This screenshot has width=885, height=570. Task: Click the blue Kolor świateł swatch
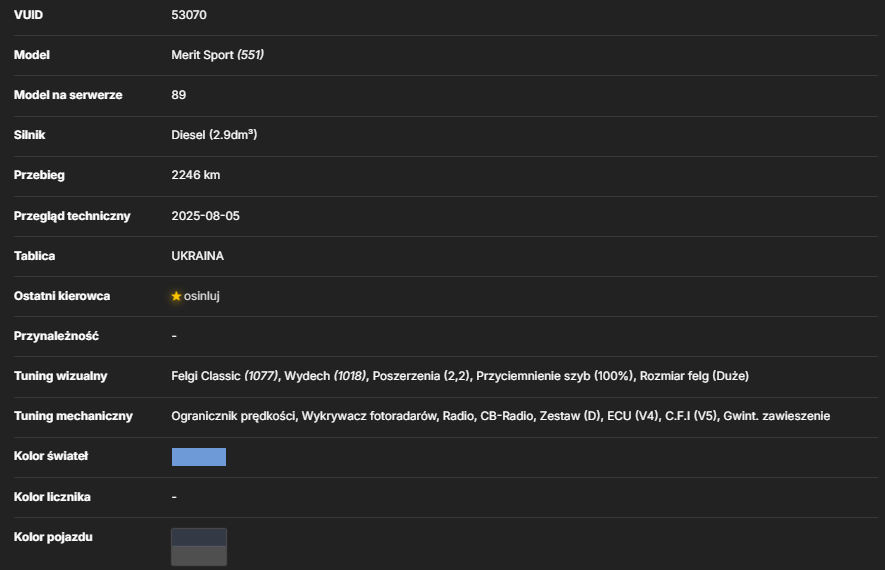tap(199, 457)
